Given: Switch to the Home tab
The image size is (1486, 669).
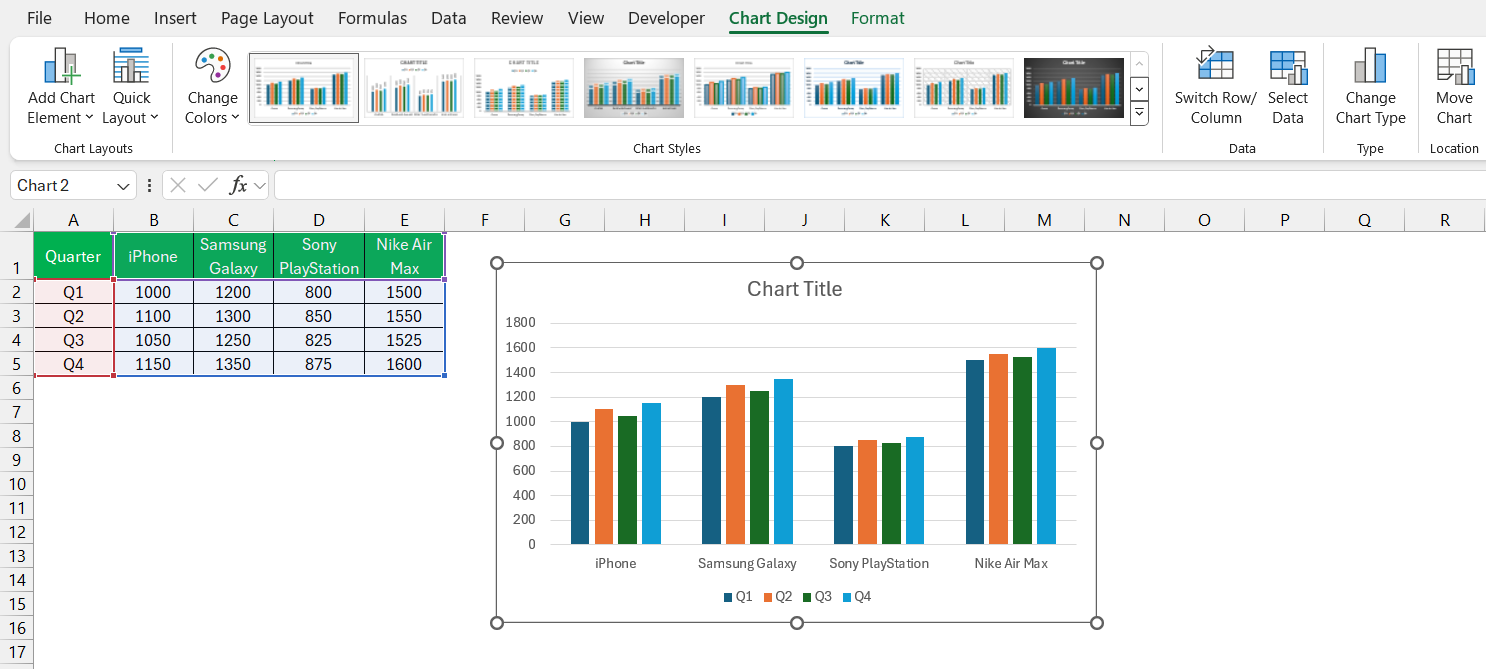Looking at the screenshot, I should [x=106, y=18].
